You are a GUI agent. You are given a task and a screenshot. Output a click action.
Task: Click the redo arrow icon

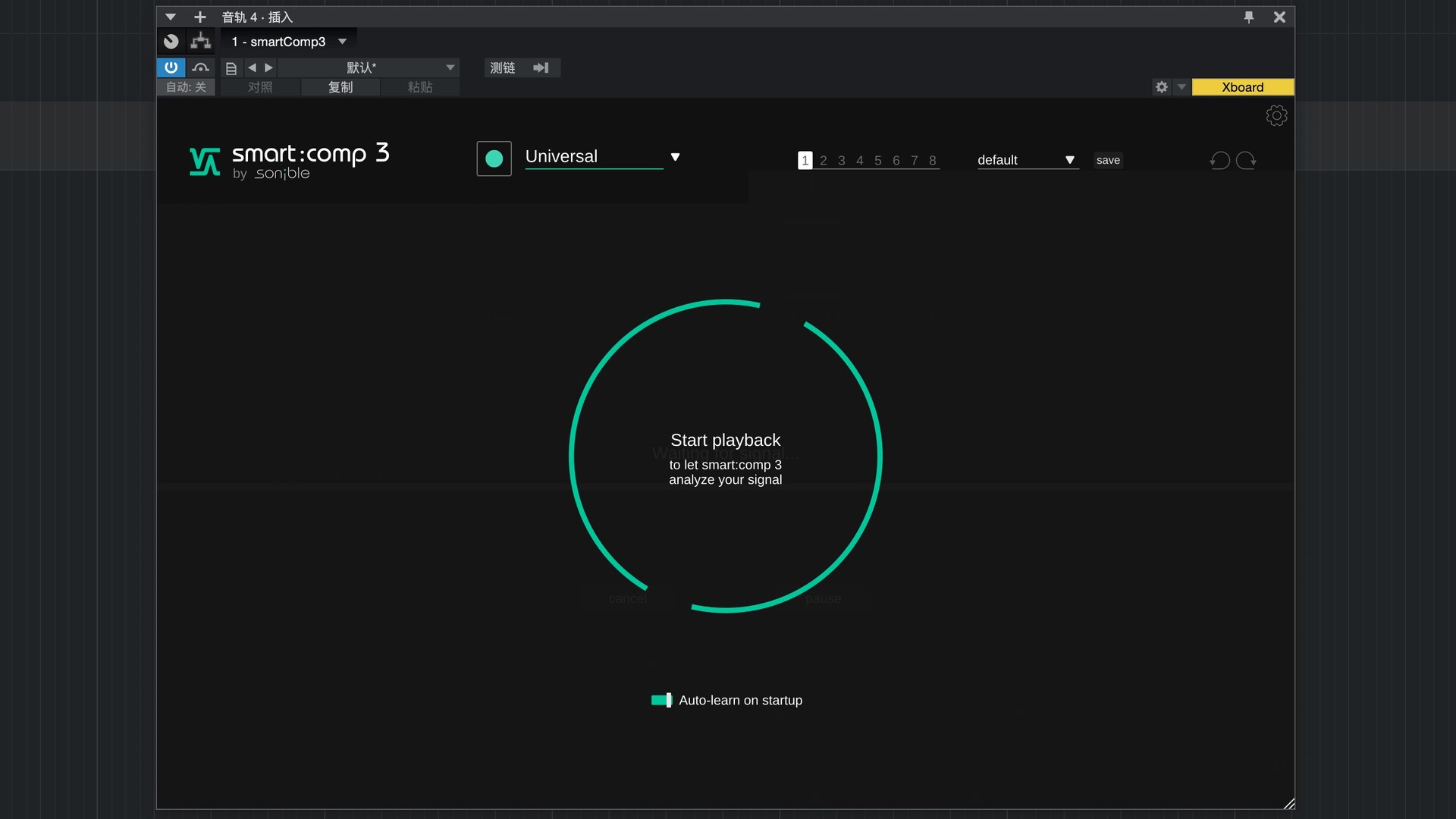pos(1246,160)
